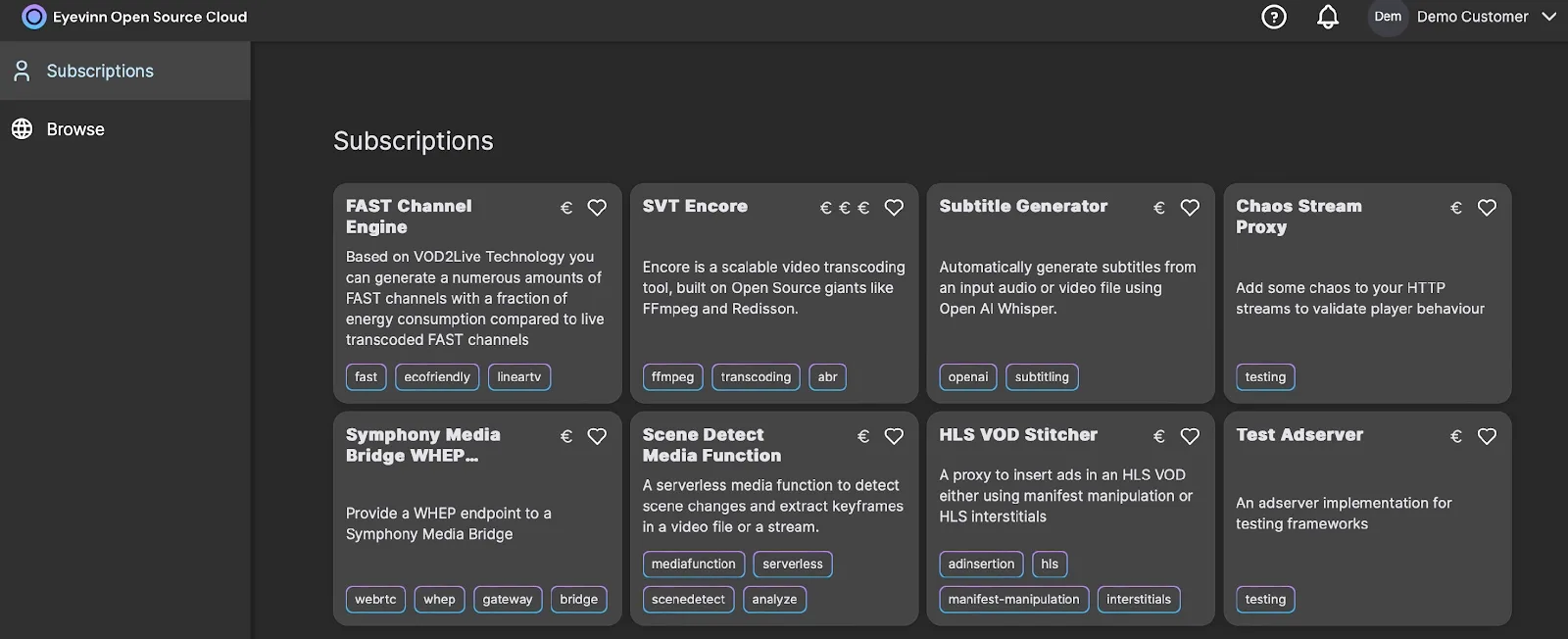Open the help question mark icon
1568x639 pixels.
[x=1274, y=17]
